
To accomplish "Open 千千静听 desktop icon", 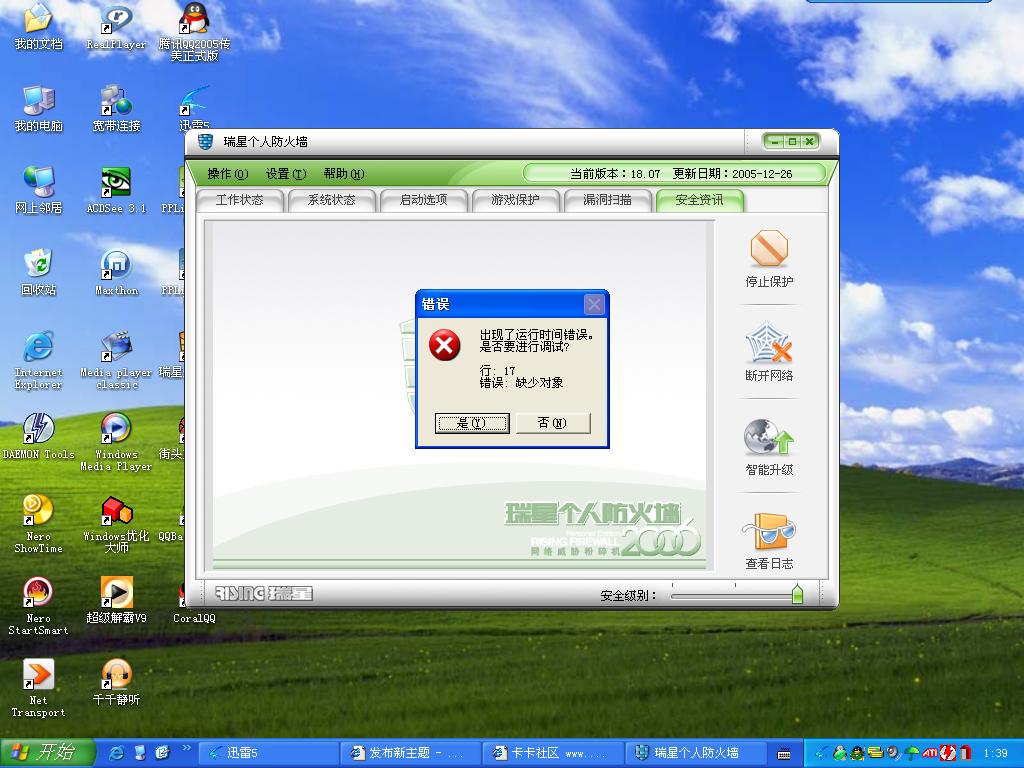I will 116,682.
